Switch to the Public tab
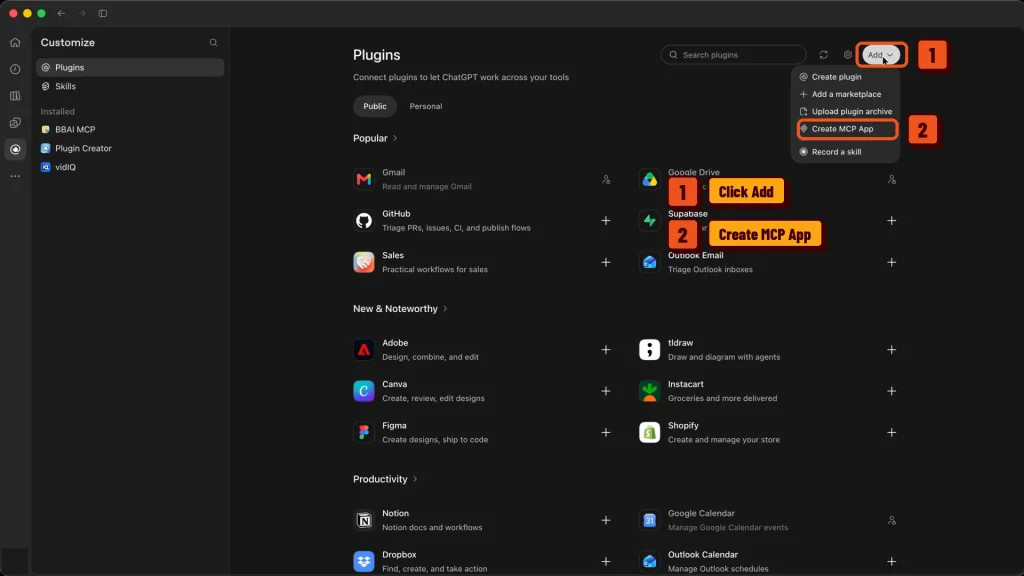This screenshot has height=576, width=1024. tap(375, 106)
